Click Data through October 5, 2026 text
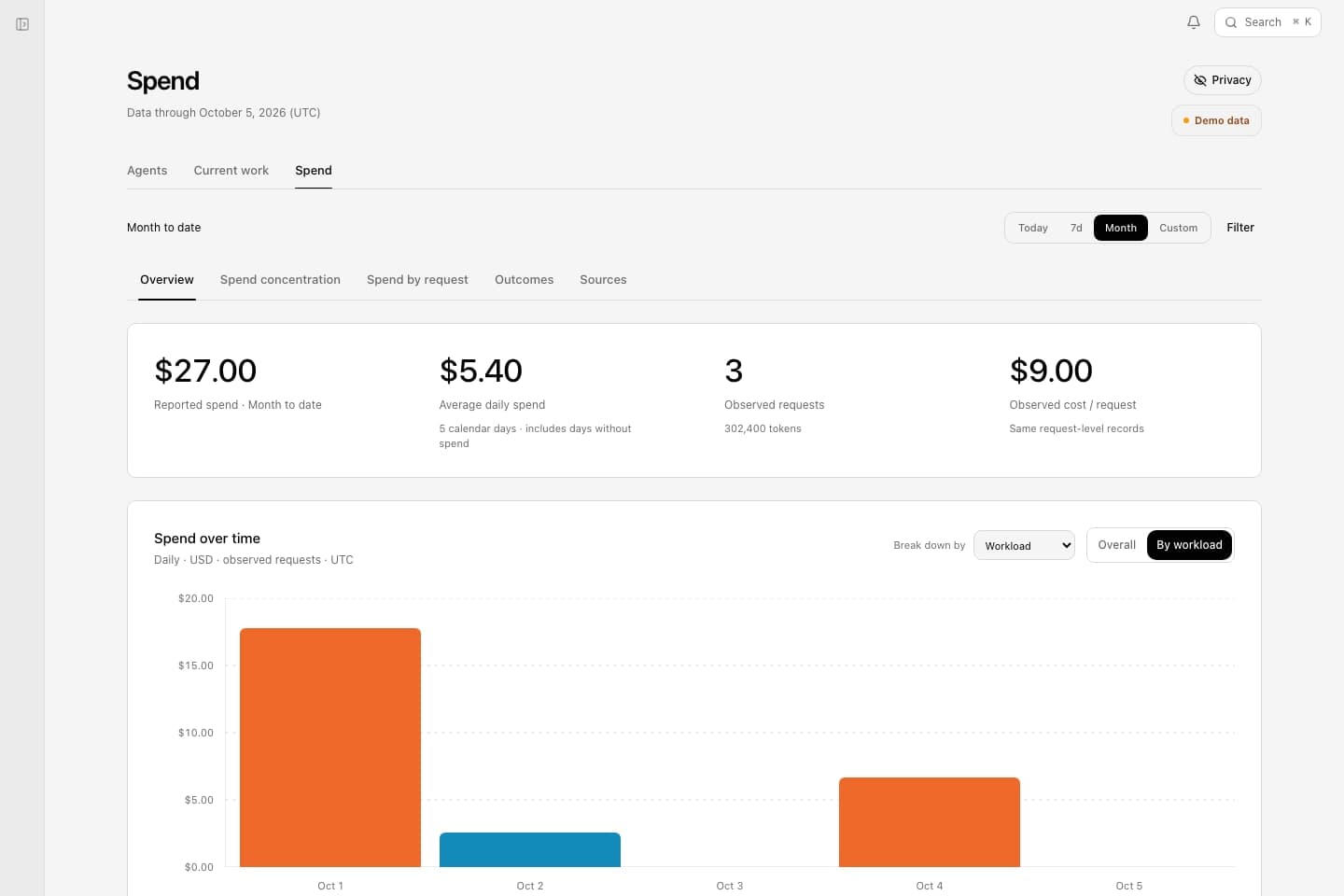This screenshot has height=896, width=1344. click(224, 113)
